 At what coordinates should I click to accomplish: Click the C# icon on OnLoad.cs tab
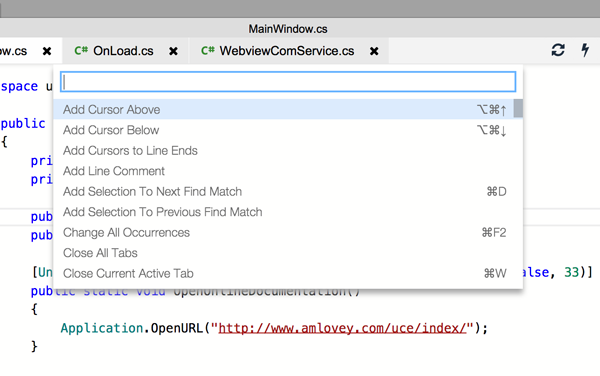click(81, 50)
